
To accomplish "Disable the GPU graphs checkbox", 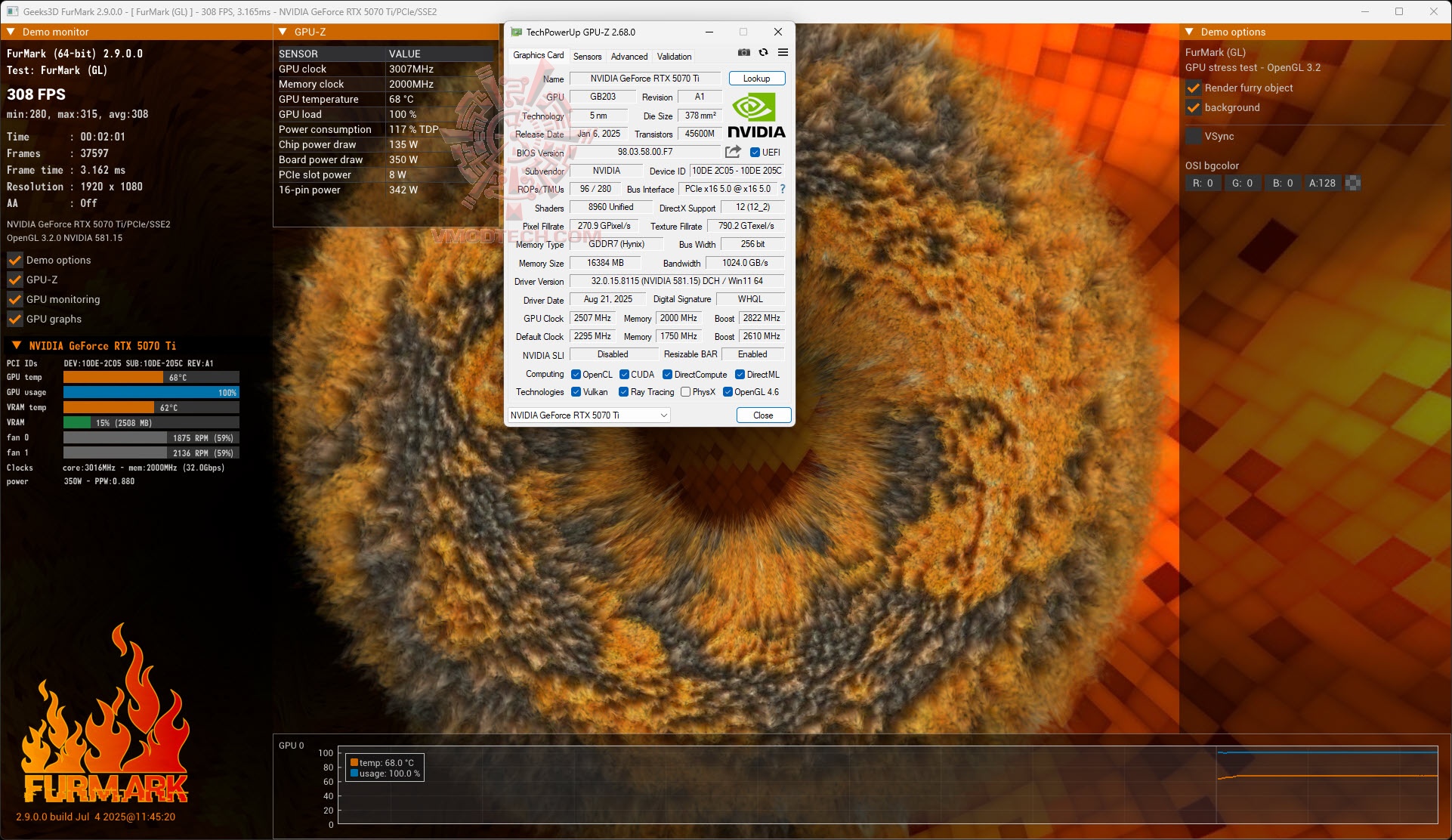I will (15, 319).
